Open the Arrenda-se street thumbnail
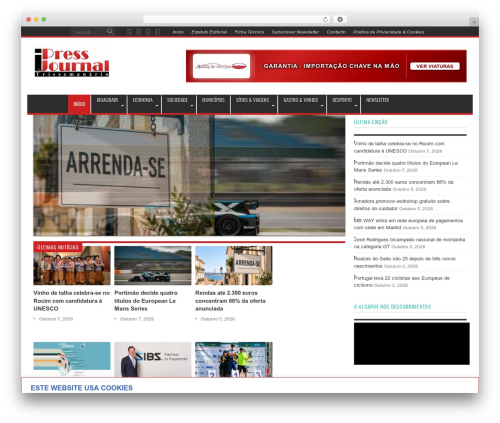Screen dimensions: 500x423 (234, 266)
